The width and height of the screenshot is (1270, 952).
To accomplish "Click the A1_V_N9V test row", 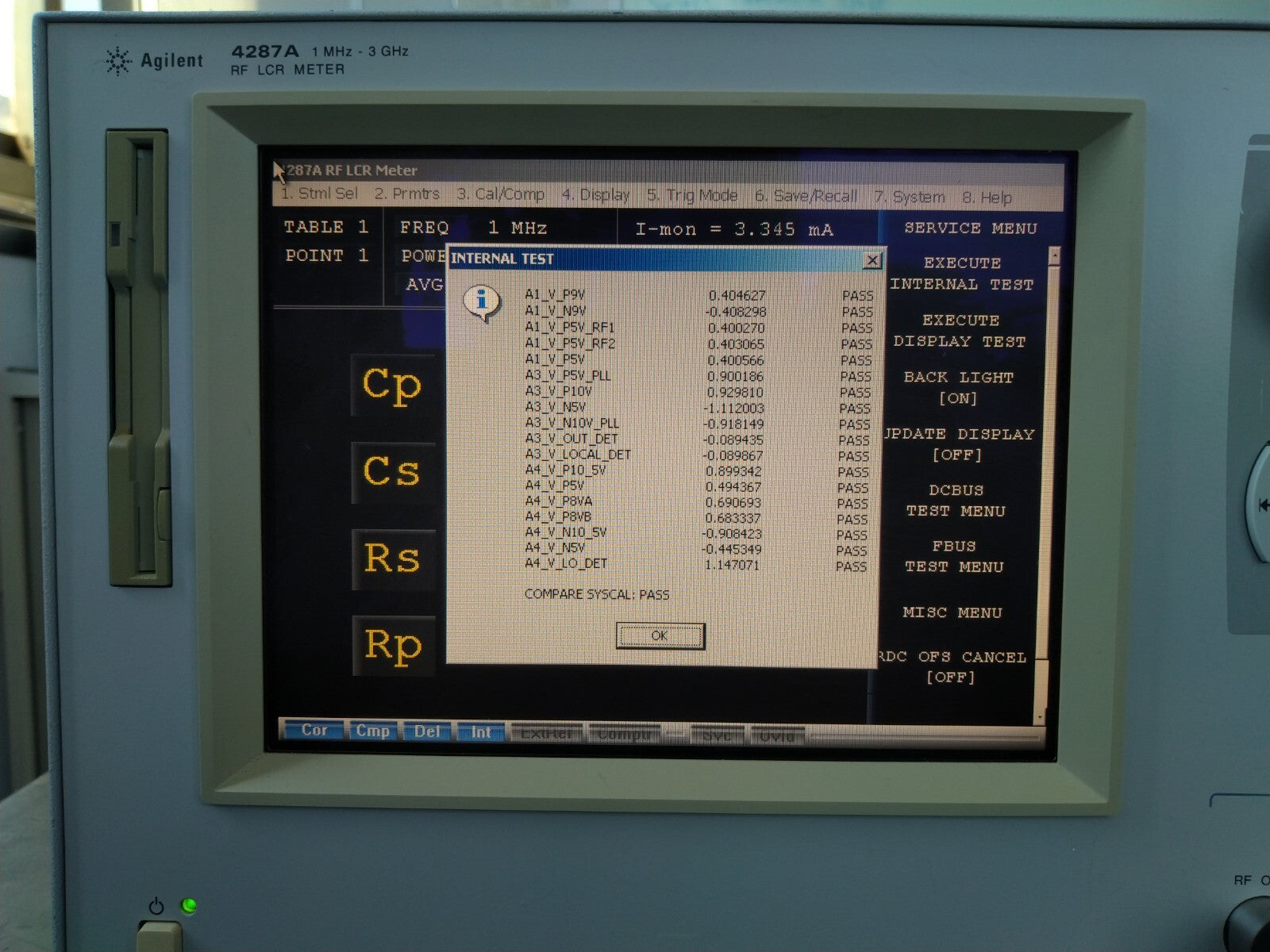I will click(x=698, y=311).
